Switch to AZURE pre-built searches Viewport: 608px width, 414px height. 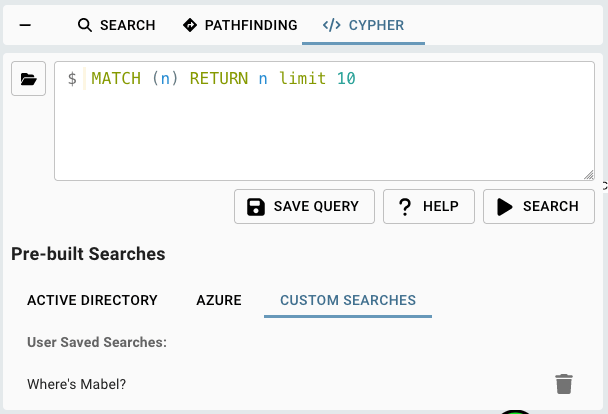pos(219,300)
